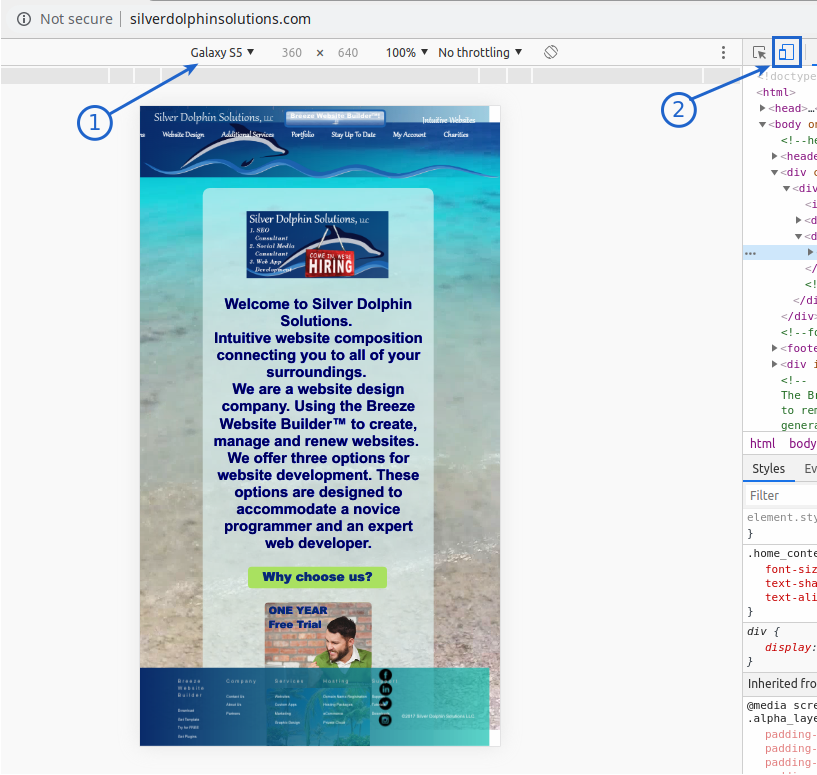Image resolution: width=817 pixels, height=775 pixels.
Task: Select the html breadcrumb
Action: (x=762, y=444)
